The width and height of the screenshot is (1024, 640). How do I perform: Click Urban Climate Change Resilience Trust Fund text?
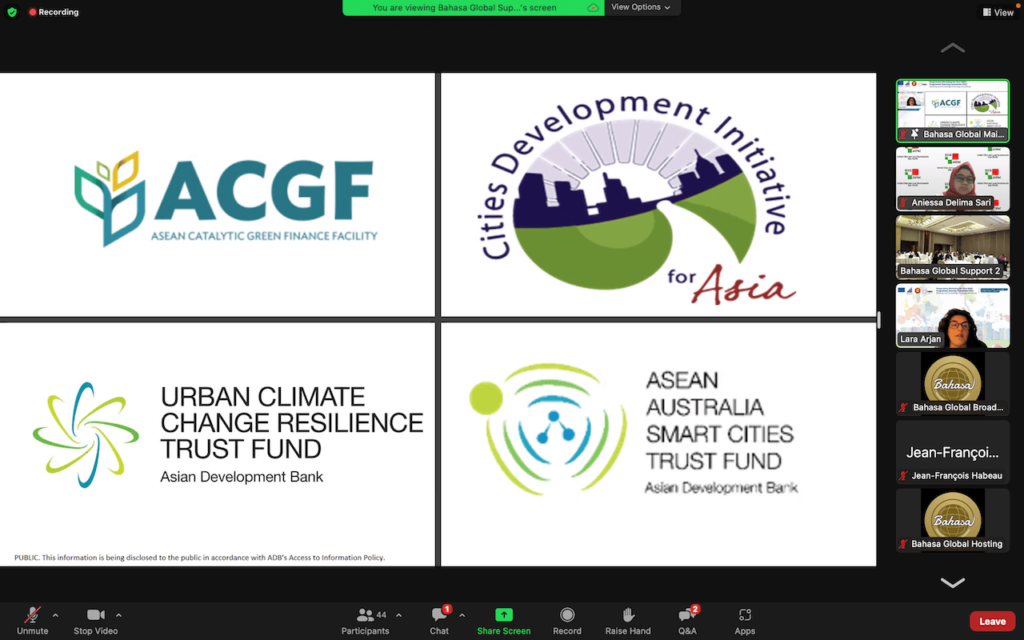291,423
